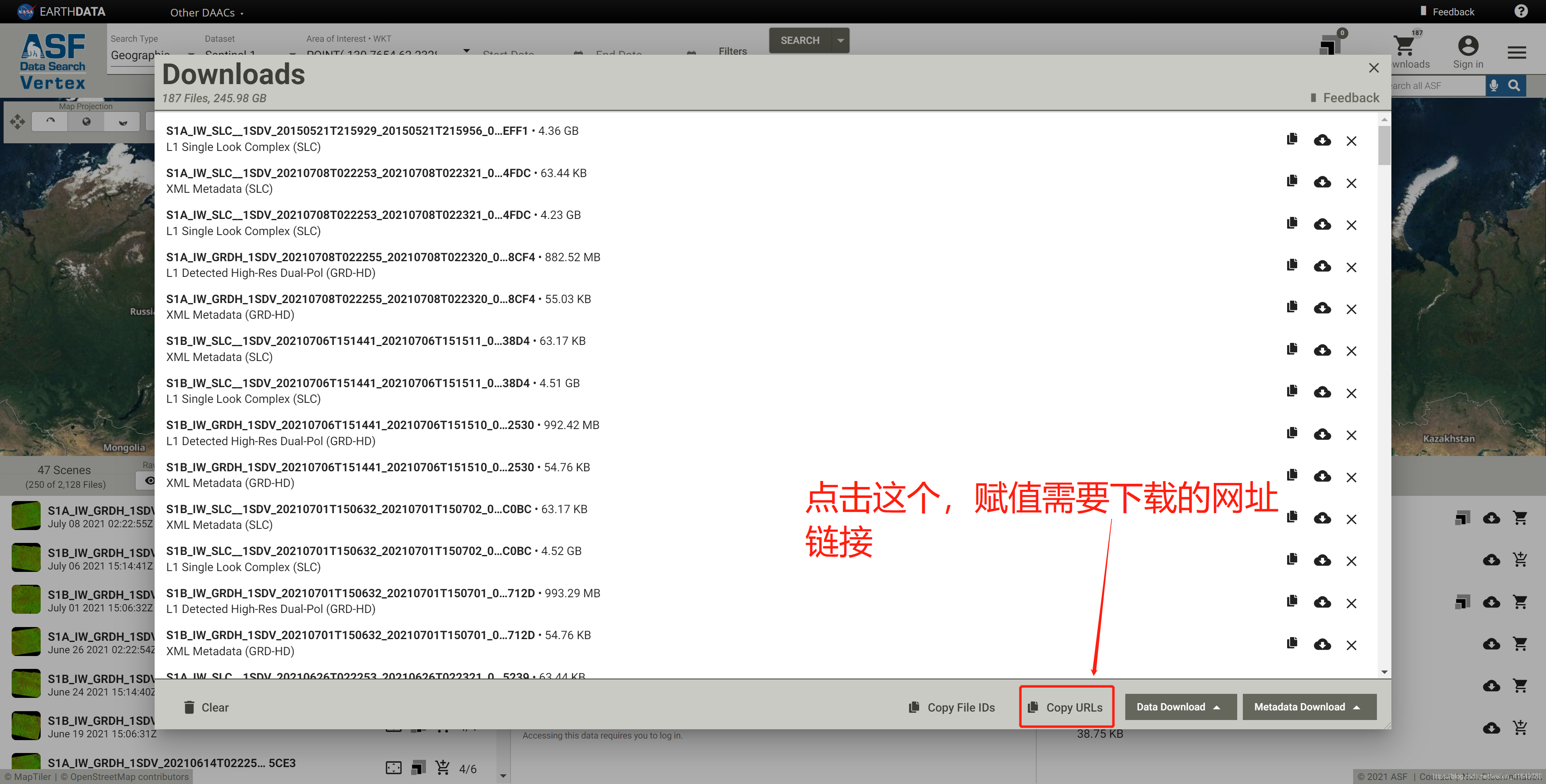Select the globe map projection view
This screenshot has width=1546, height=784.
coord(87,122)
